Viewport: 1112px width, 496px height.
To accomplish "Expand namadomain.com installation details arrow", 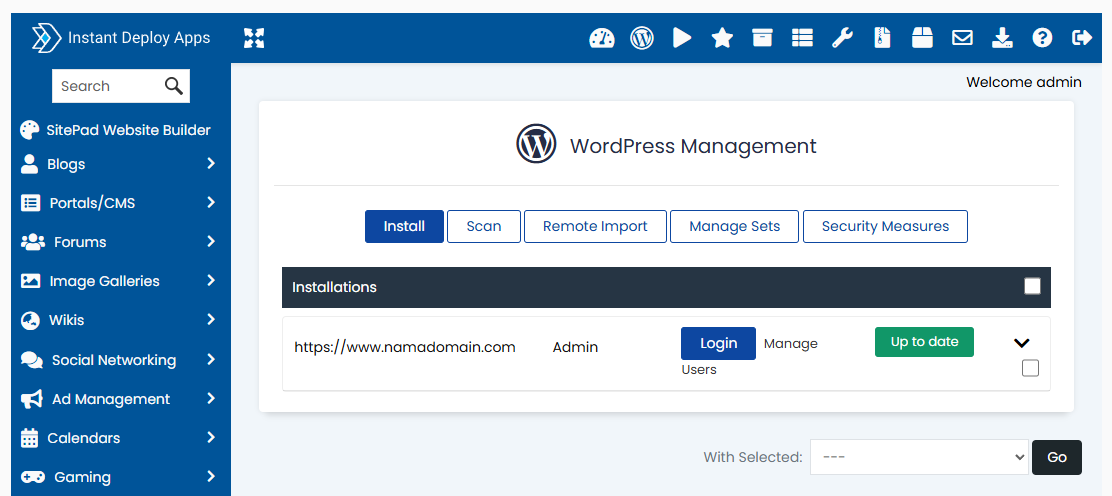I will coord(1021,343).
